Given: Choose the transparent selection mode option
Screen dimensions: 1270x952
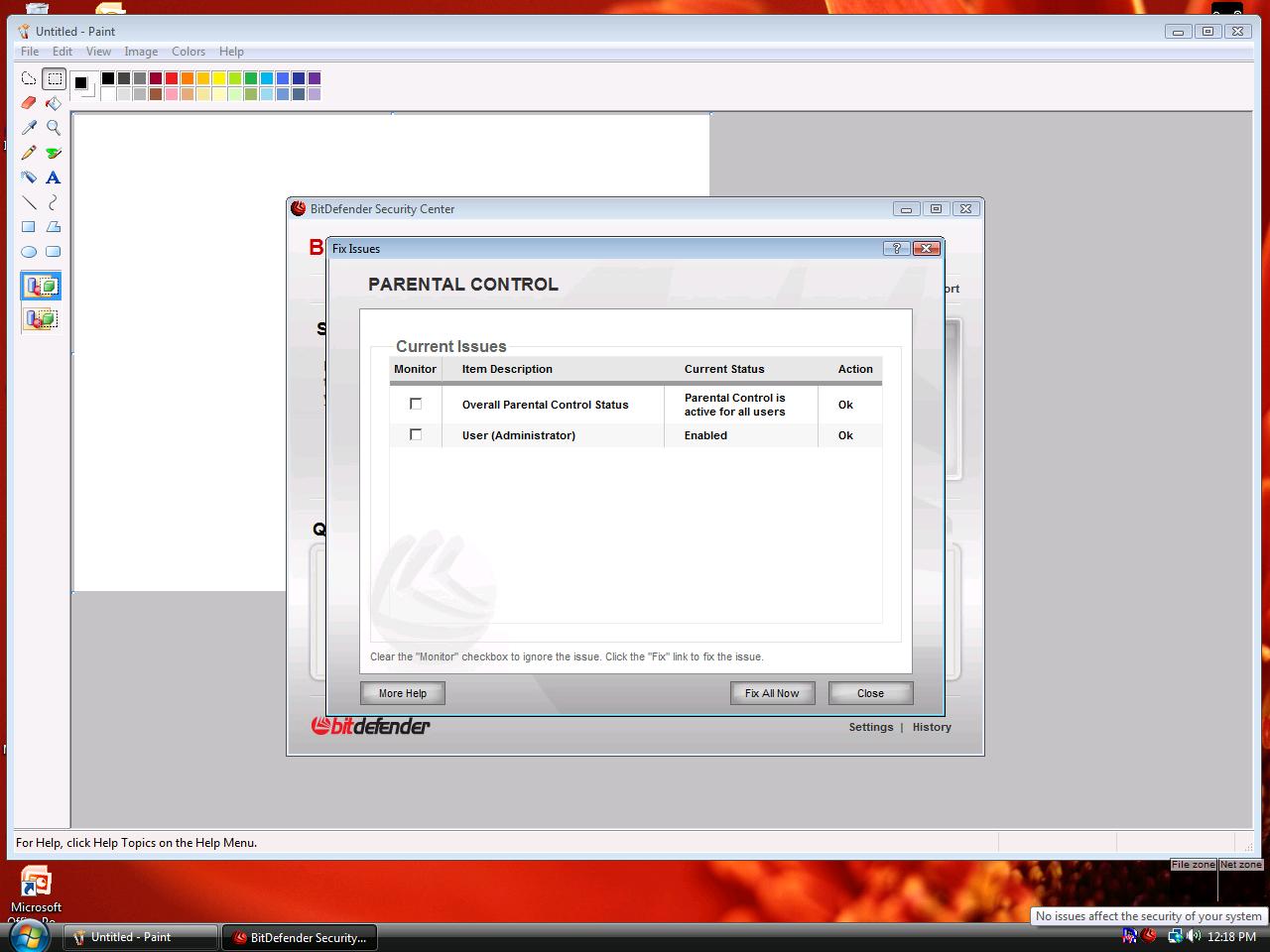Looking at the screenshot, I should click(x=41, y=318).
